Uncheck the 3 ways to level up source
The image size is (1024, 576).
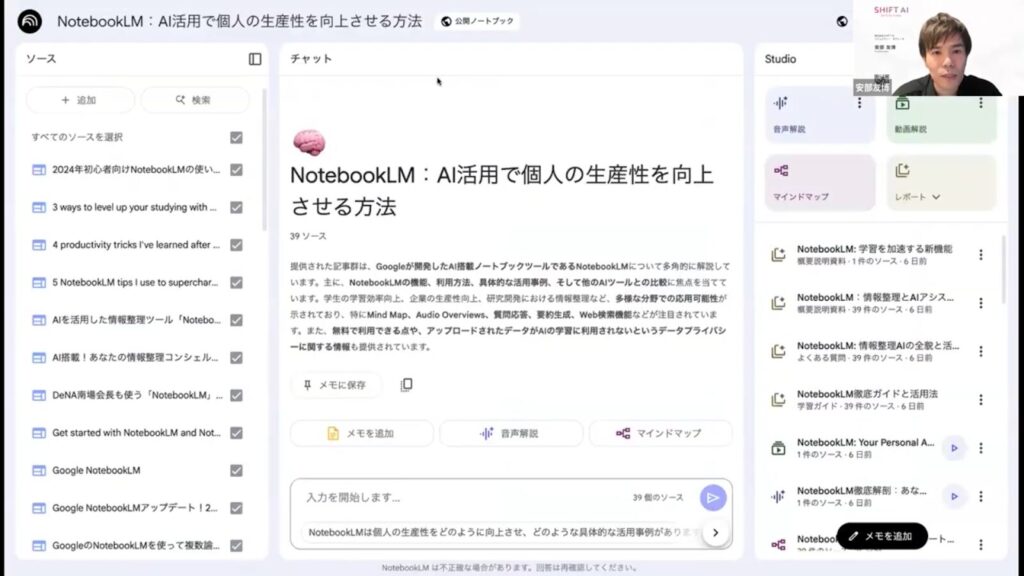coord(236,207)
